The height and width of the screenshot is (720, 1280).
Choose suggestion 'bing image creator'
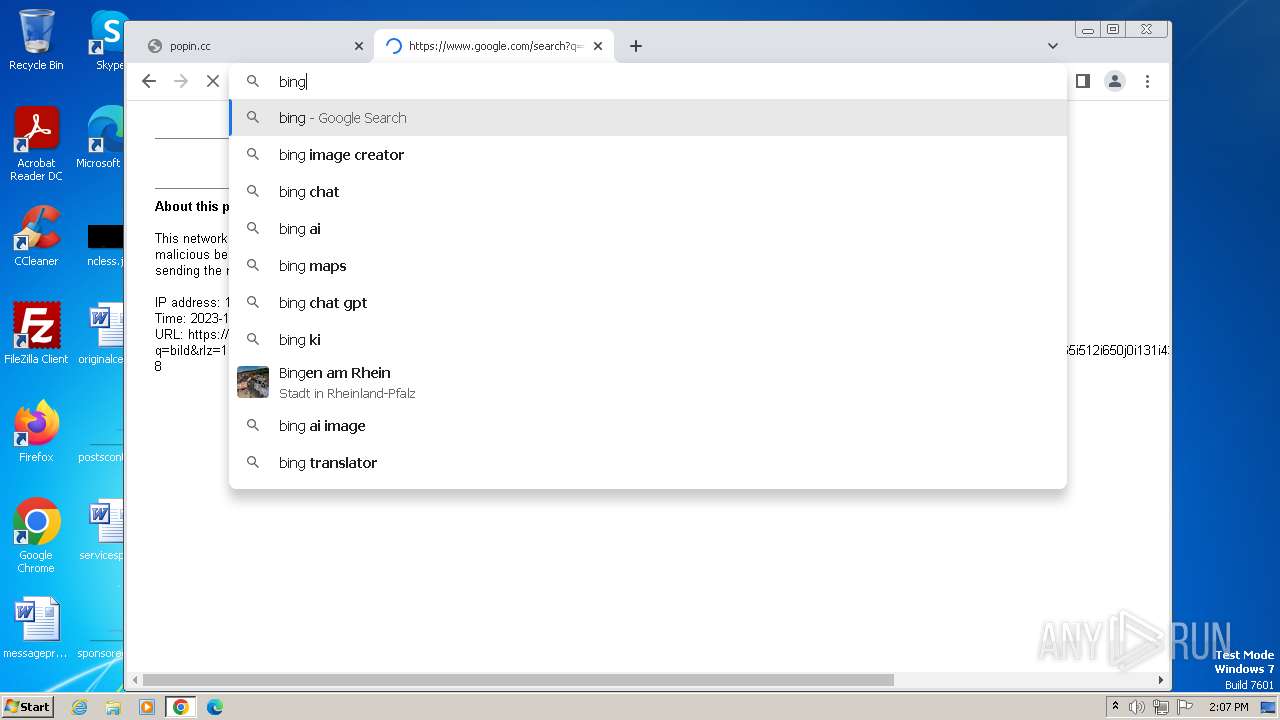tap(648, 155)
